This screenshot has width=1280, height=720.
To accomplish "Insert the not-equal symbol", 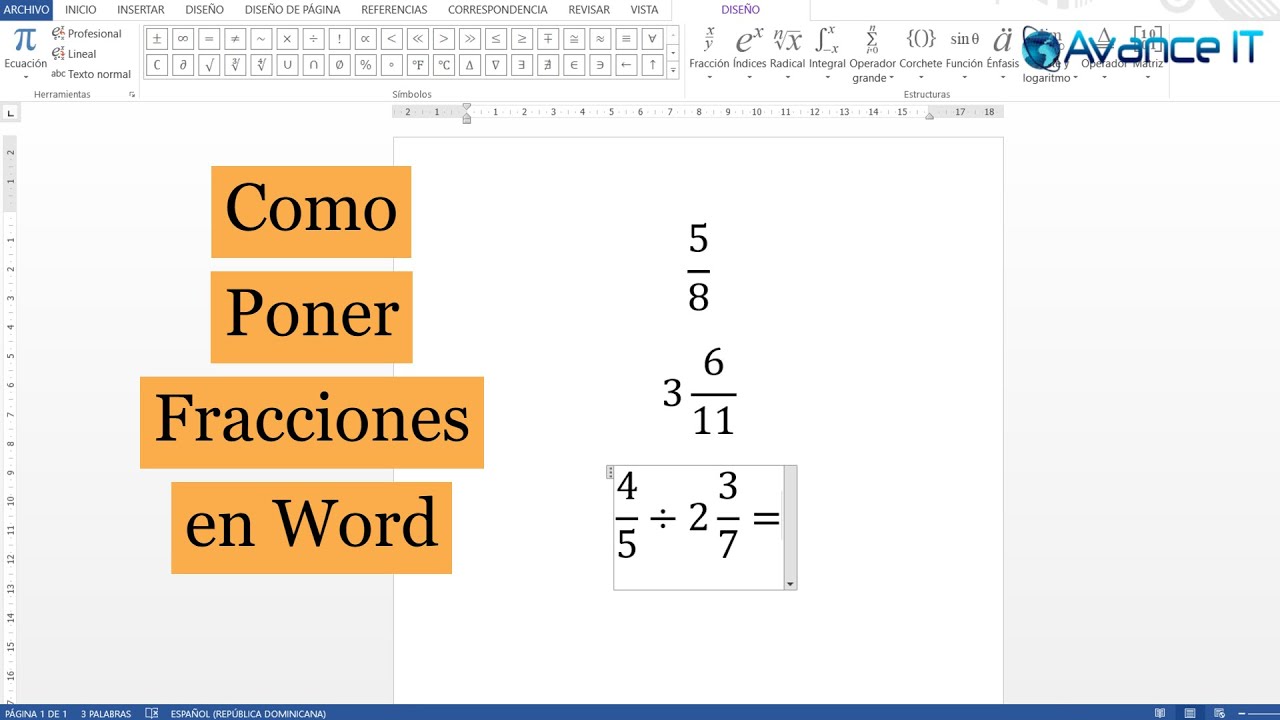I will (235, 39).
